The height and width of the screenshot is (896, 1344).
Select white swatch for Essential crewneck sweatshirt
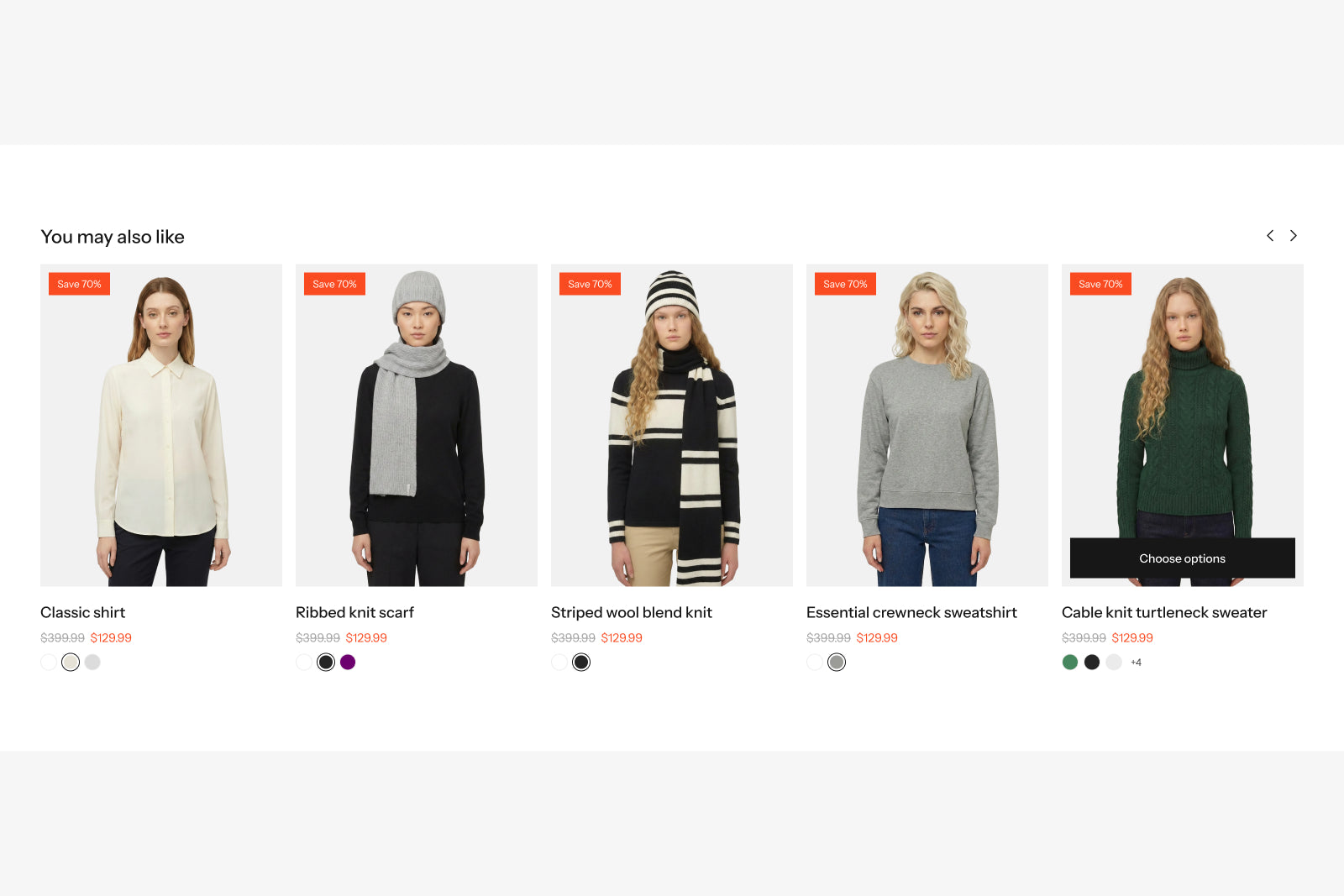pyautogui.click(x=815, y=663)
